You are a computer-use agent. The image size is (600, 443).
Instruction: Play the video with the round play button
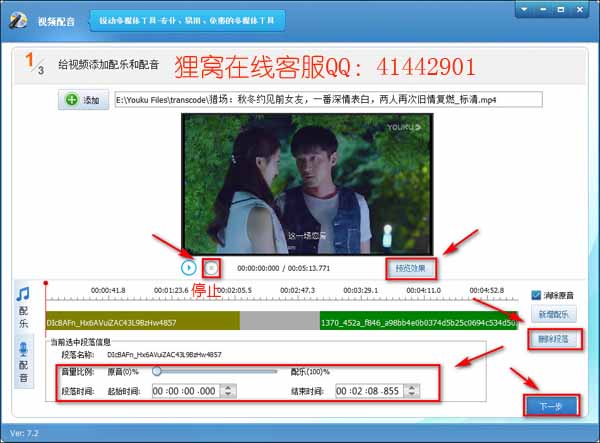[x=189, y=268]
